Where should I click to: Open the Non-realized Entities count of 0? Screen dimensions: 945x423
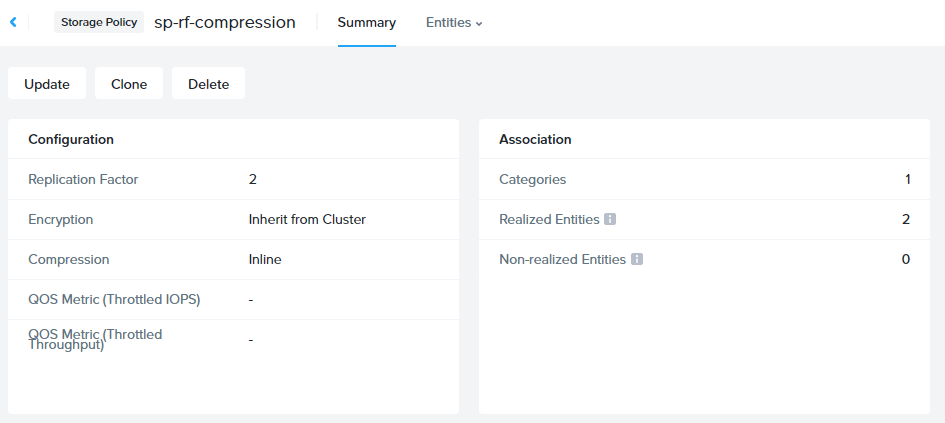tap(906, 259)
